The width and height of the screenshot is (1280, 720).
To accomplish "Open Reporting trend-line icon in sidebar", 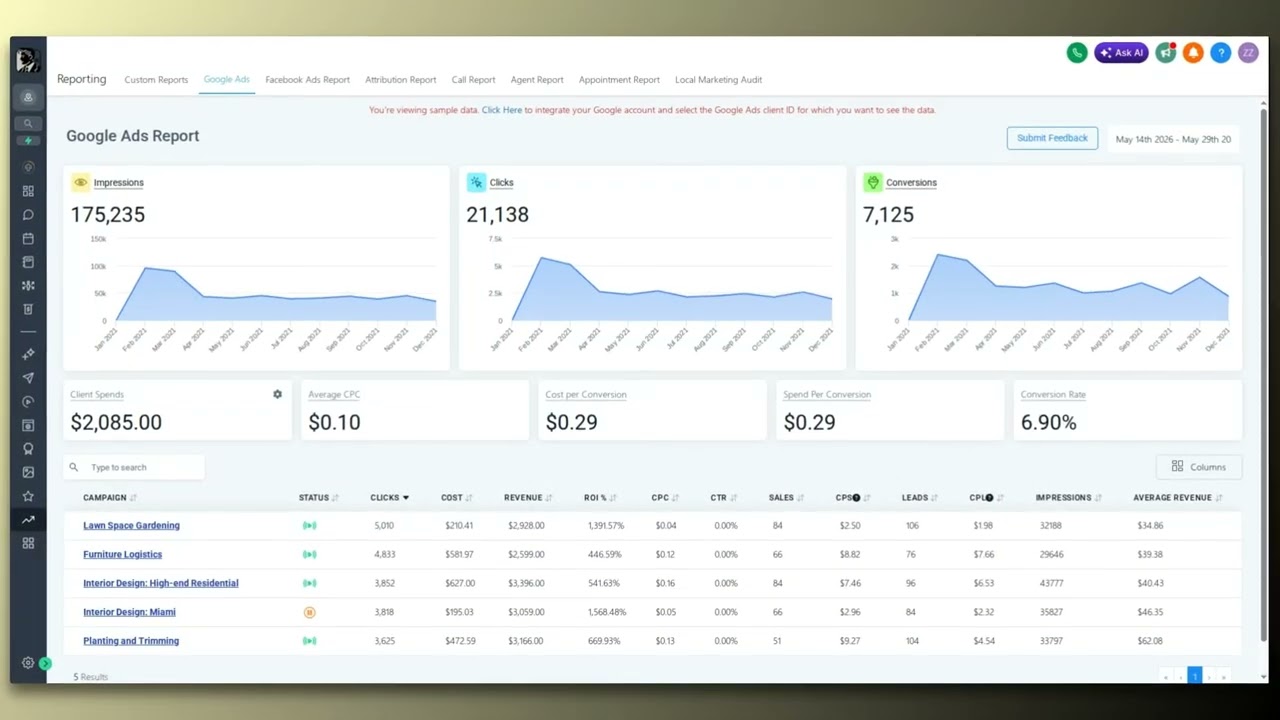I will (28, 519).
